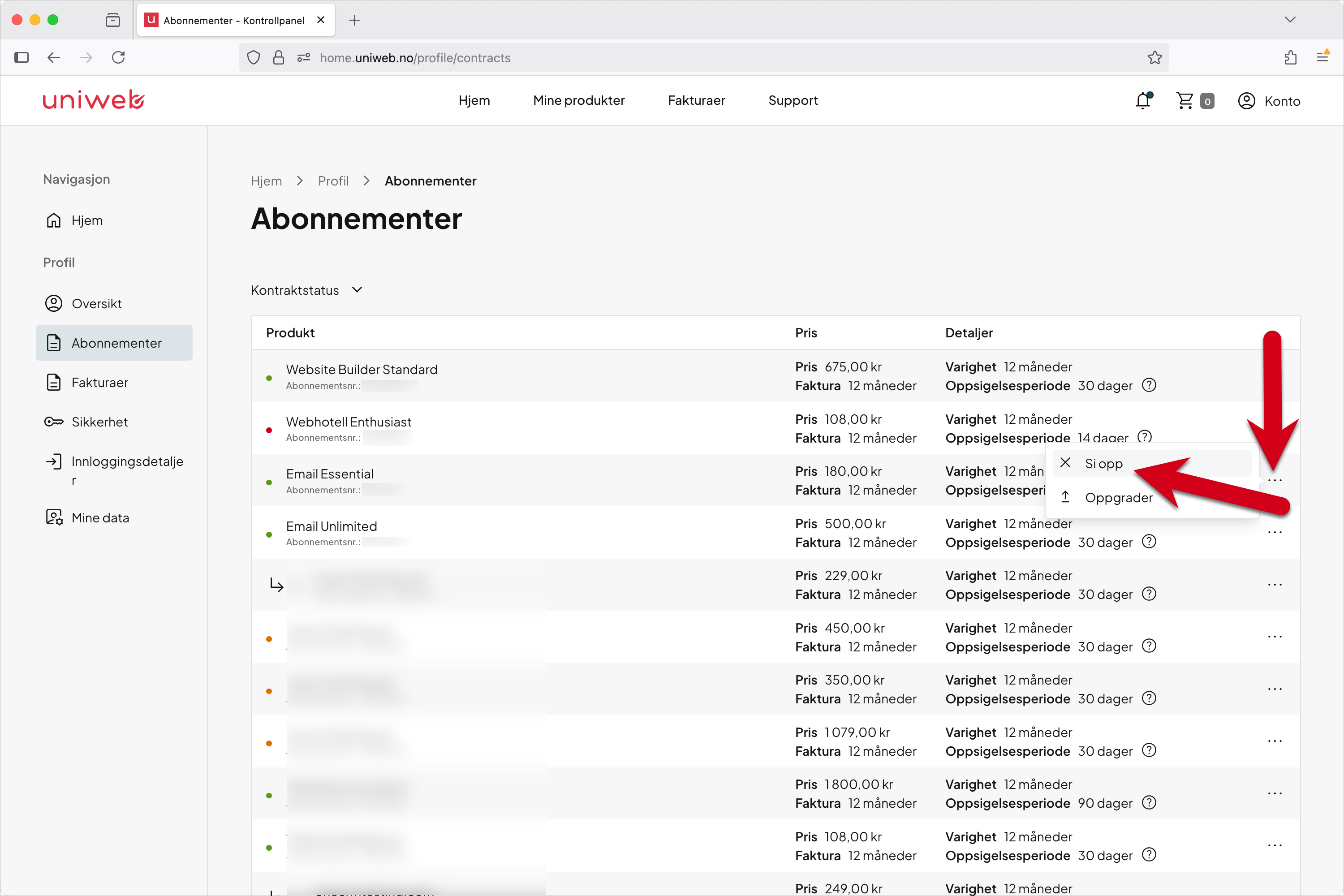Reload the page in the browser

[x=118, y=57]
